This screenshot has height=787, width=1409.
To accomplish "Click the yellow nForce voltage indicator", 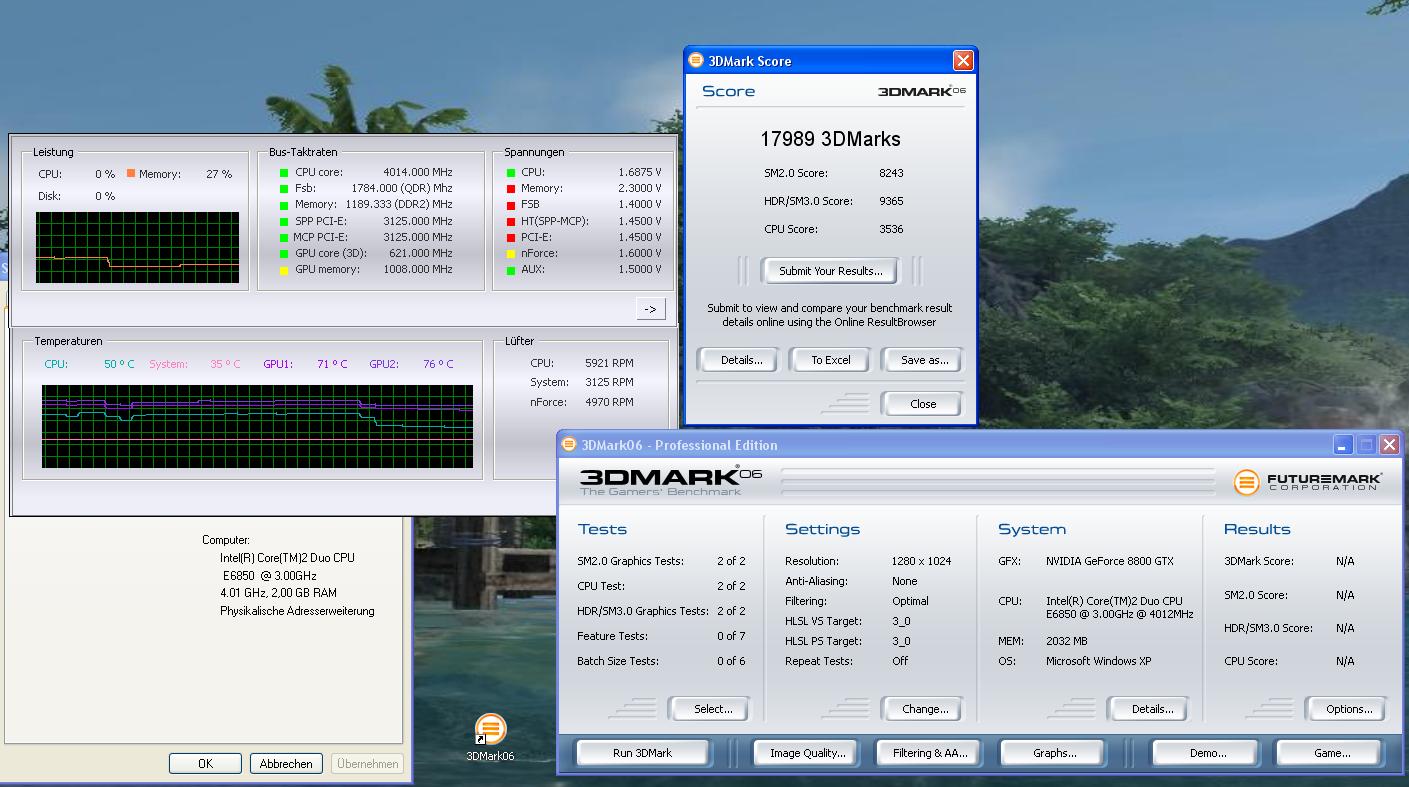I will (511, 254).
